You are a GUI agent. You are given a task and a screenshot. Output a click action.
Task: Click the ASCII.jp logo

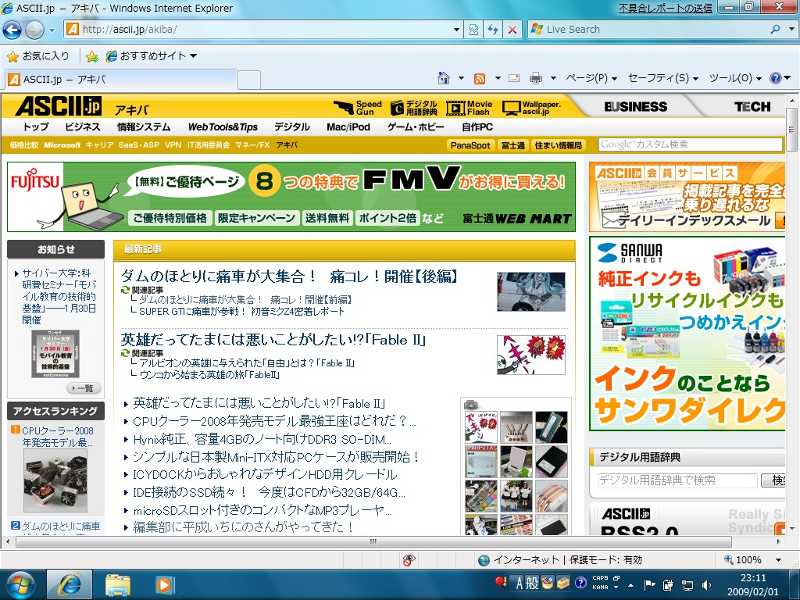point(59,106)
